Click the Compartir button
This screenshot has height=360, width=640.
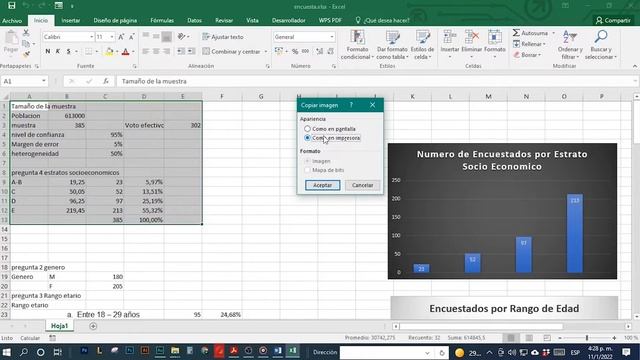pos(613,20)
